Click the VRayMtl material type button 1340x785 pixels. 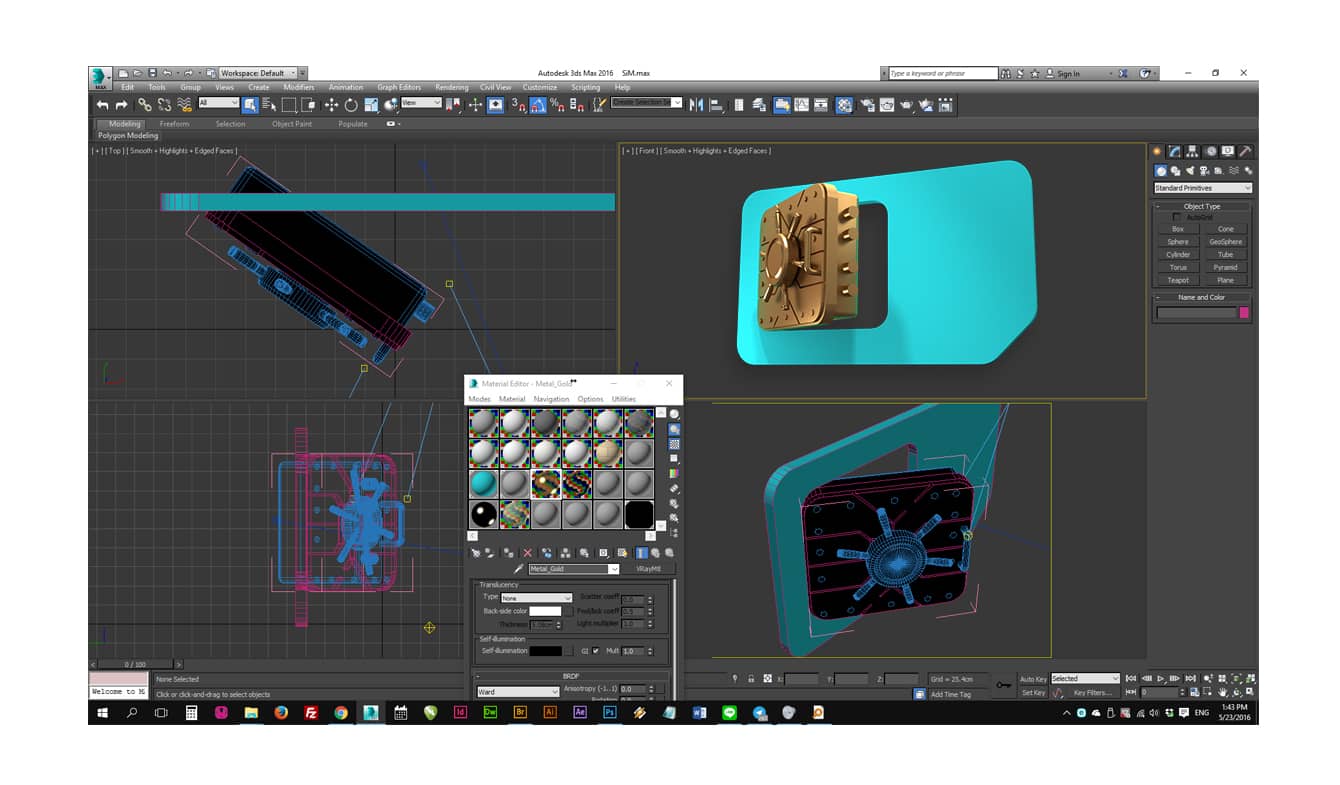pos(649,569)
